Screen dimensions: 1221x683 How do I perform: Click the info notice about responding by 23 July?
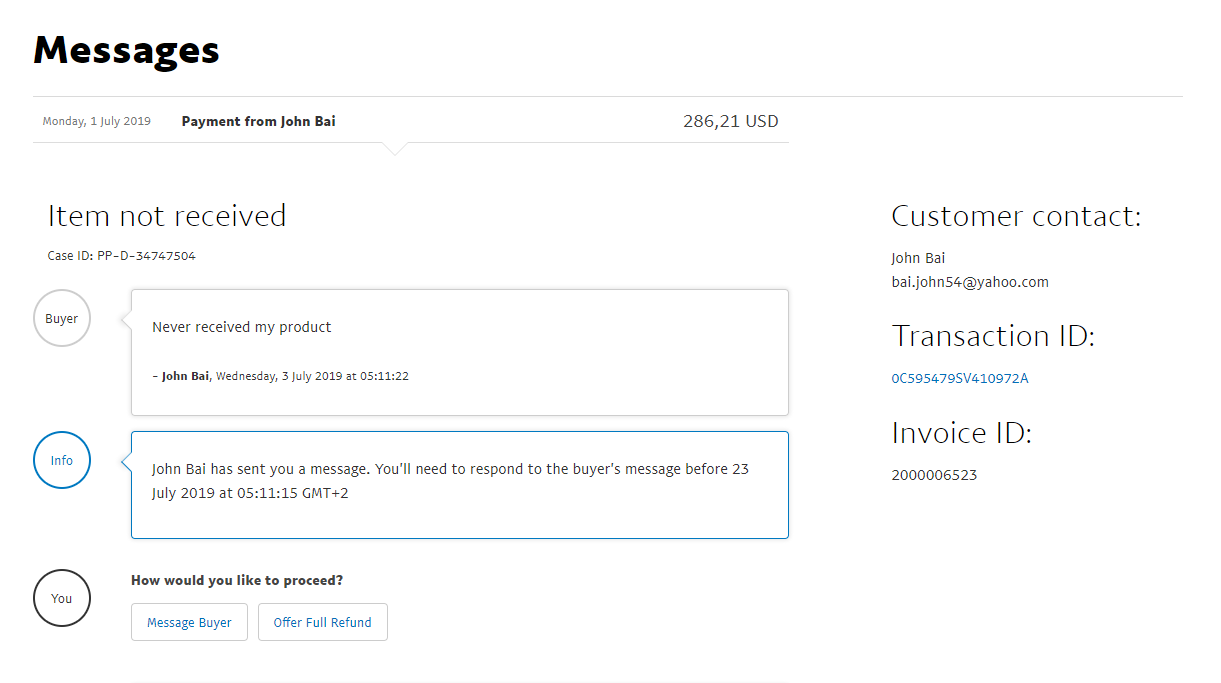click(x=450, y=481)
